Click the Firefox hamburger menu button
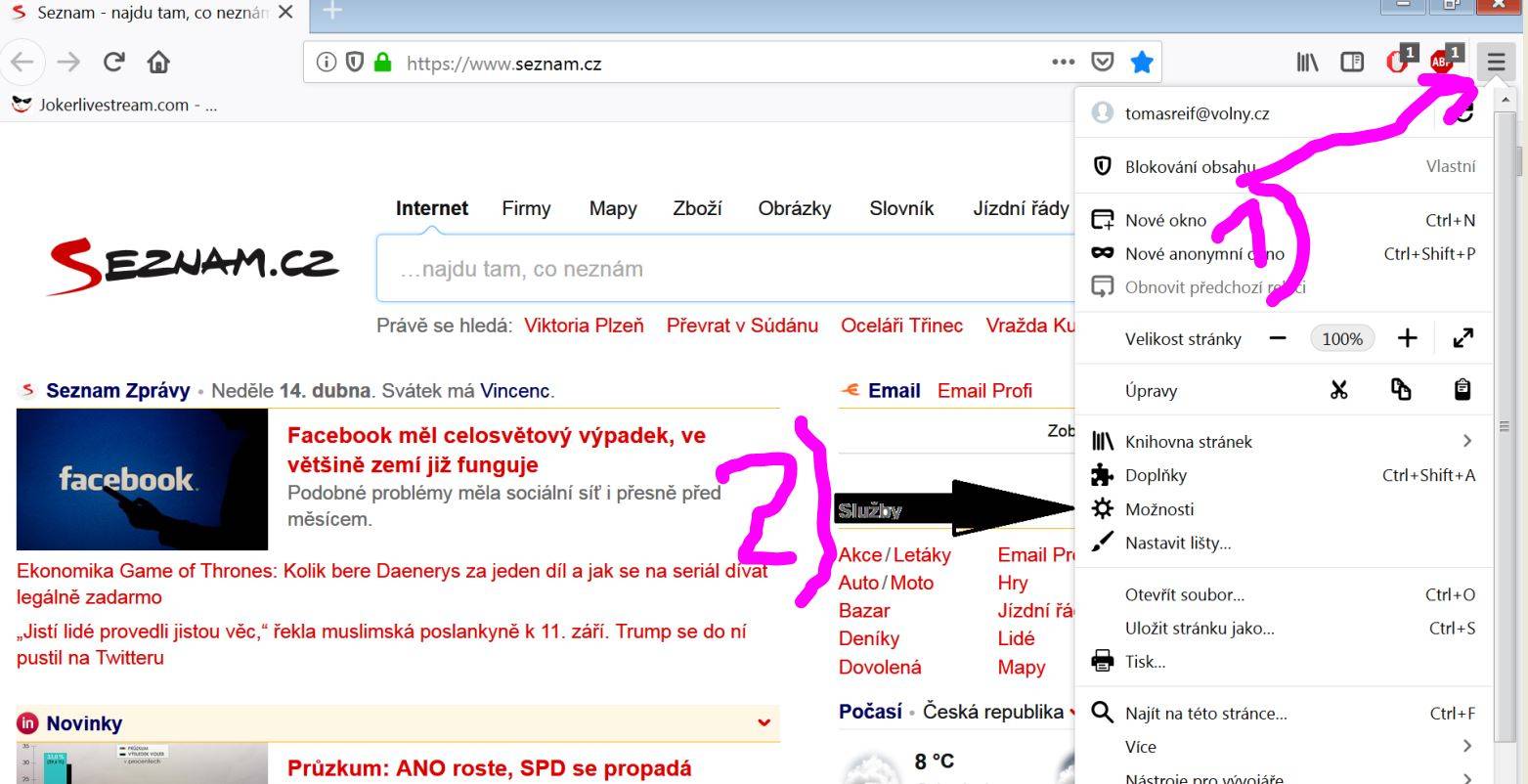The image size is (1528, 784). pyautogui.click(x=1496, y=63)
